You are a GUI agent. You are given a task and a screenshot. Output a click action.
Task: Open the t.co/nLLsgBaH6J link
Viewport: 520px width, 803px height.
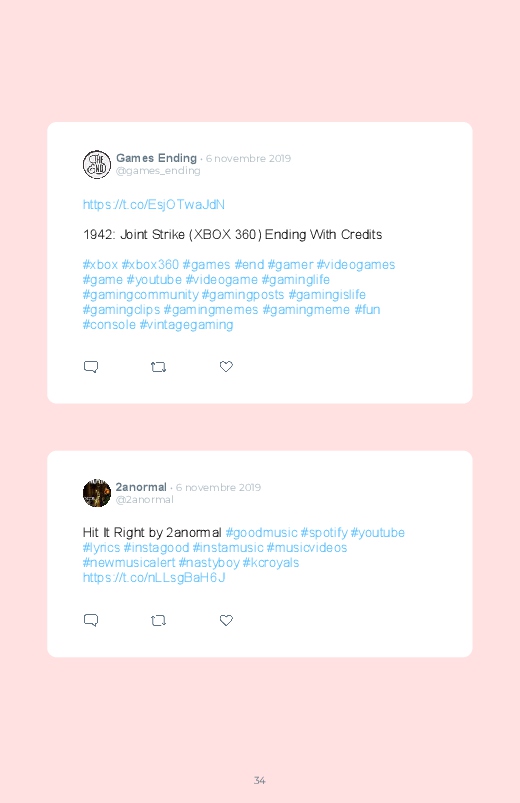154,578
